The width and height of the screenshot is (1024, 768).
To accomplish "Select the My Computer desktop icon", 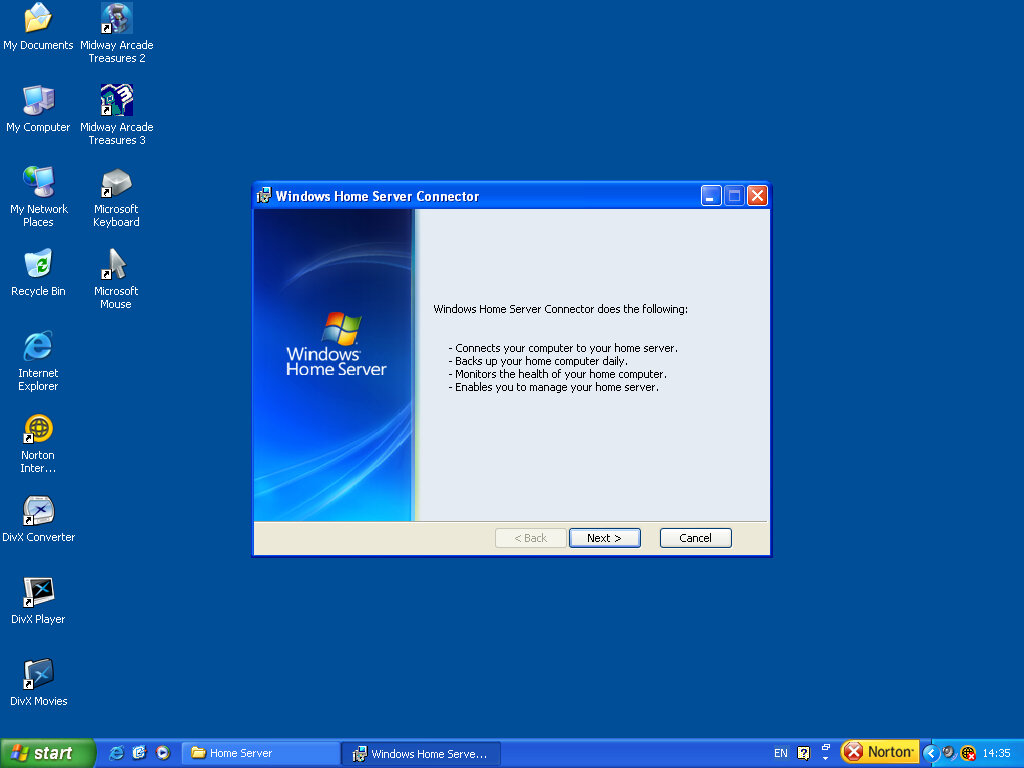I will (x=38, y=101).
